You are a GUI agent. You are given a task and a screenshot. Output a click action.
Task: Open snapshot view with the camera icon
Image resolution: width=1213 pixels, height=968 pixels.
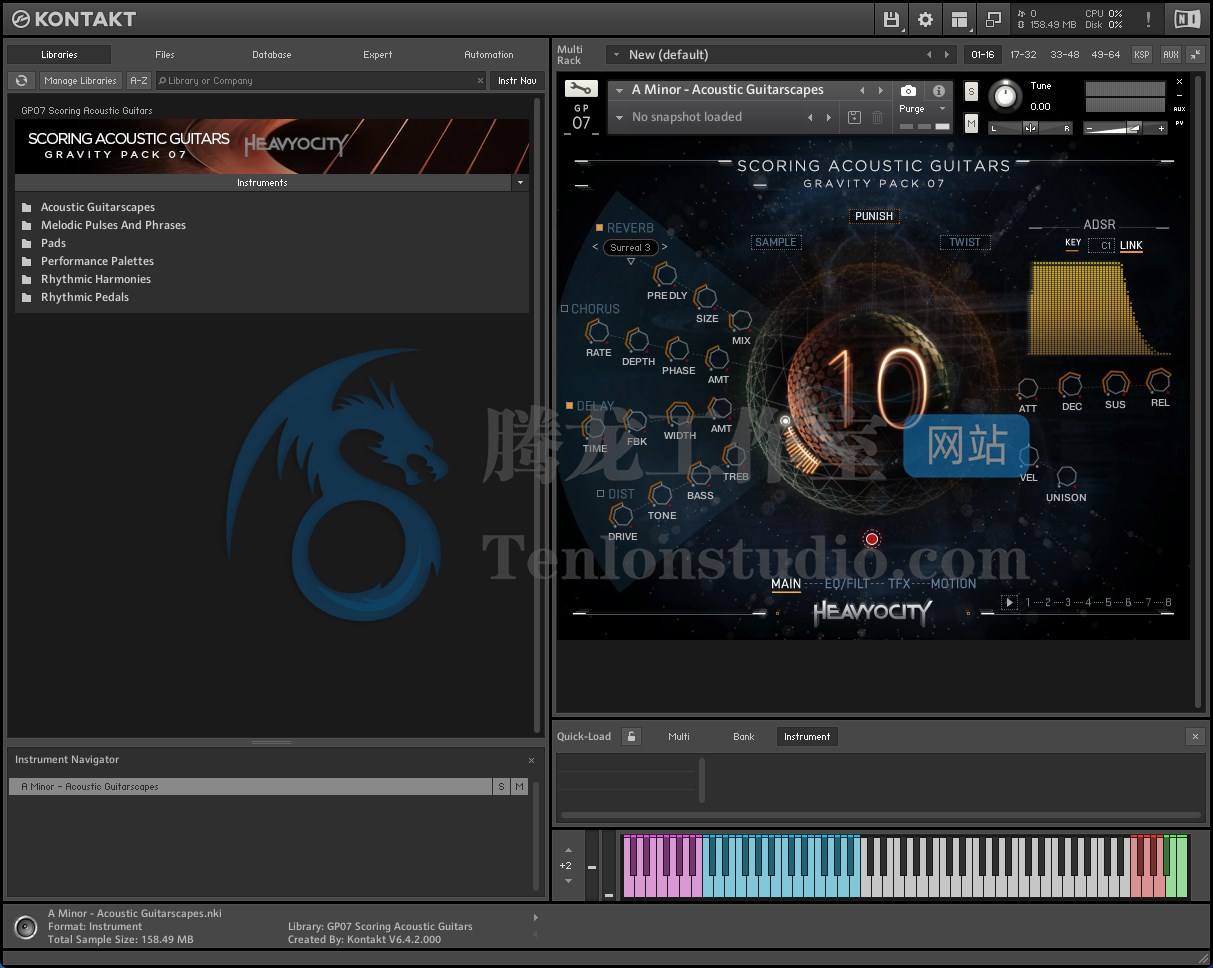(x=908, y=91)
